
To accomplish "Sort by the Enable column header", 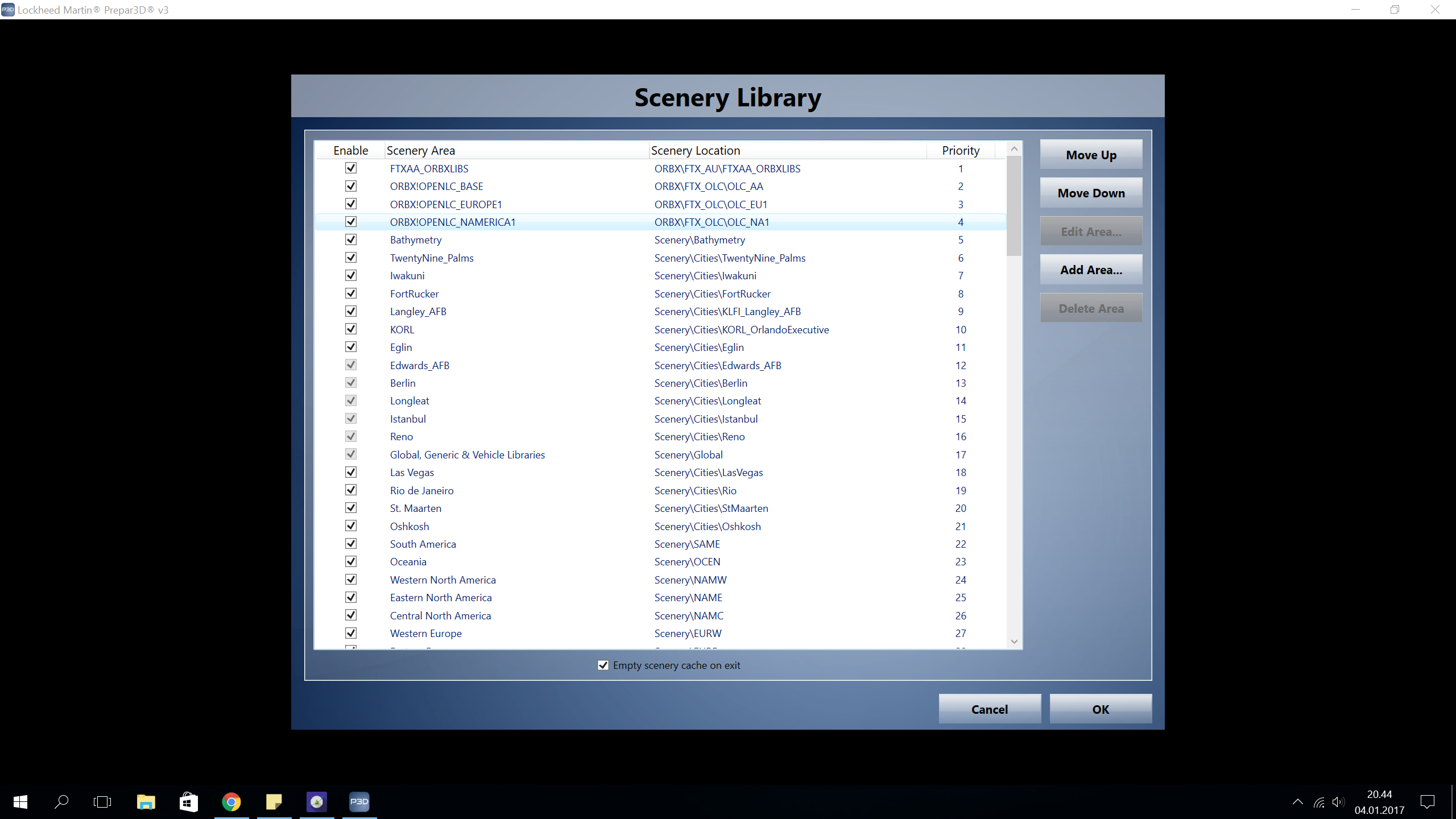I will coord(350,150).
